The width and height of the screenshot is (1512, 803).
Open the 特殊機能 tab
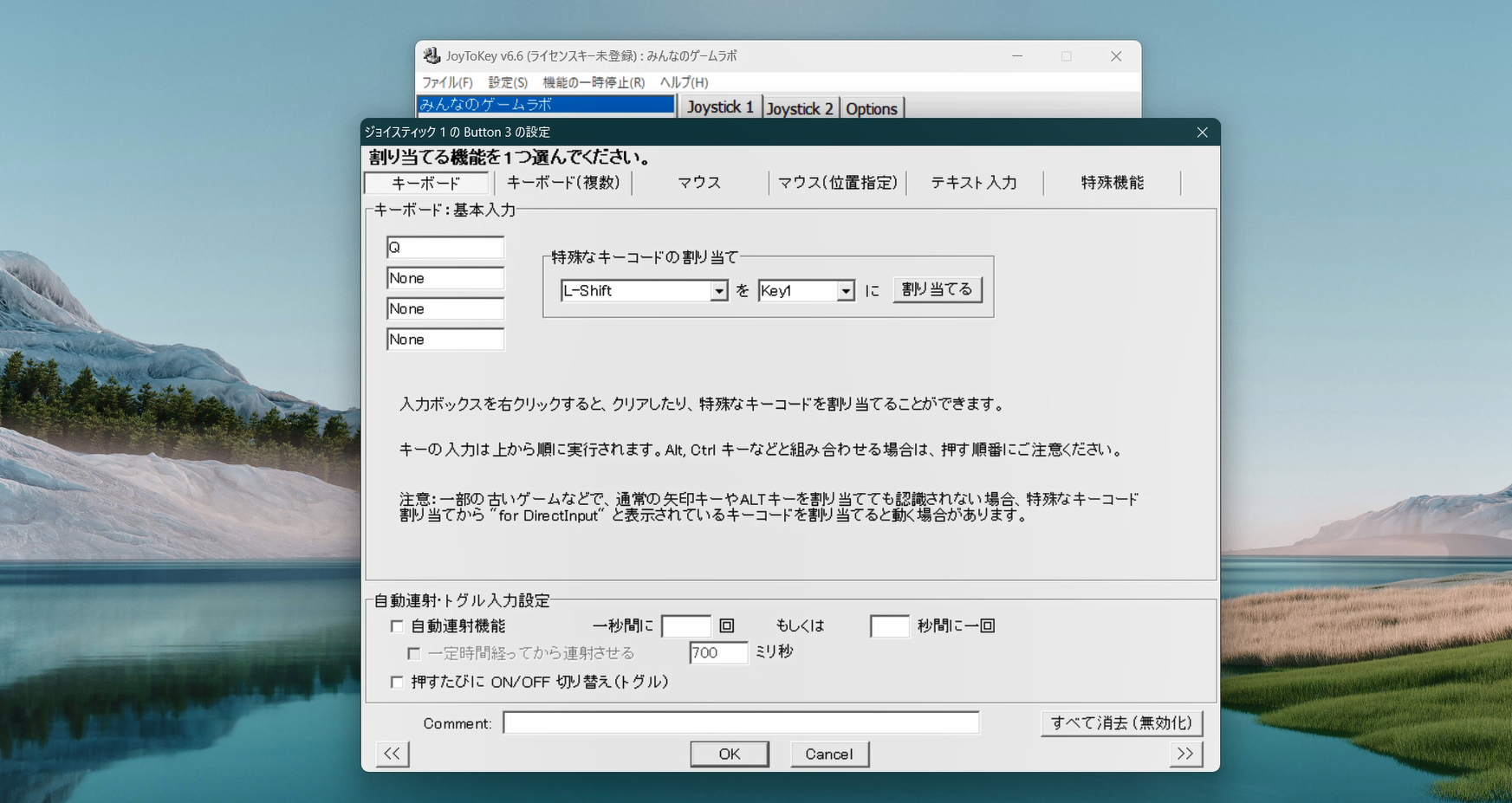(x=1113, y=183)
